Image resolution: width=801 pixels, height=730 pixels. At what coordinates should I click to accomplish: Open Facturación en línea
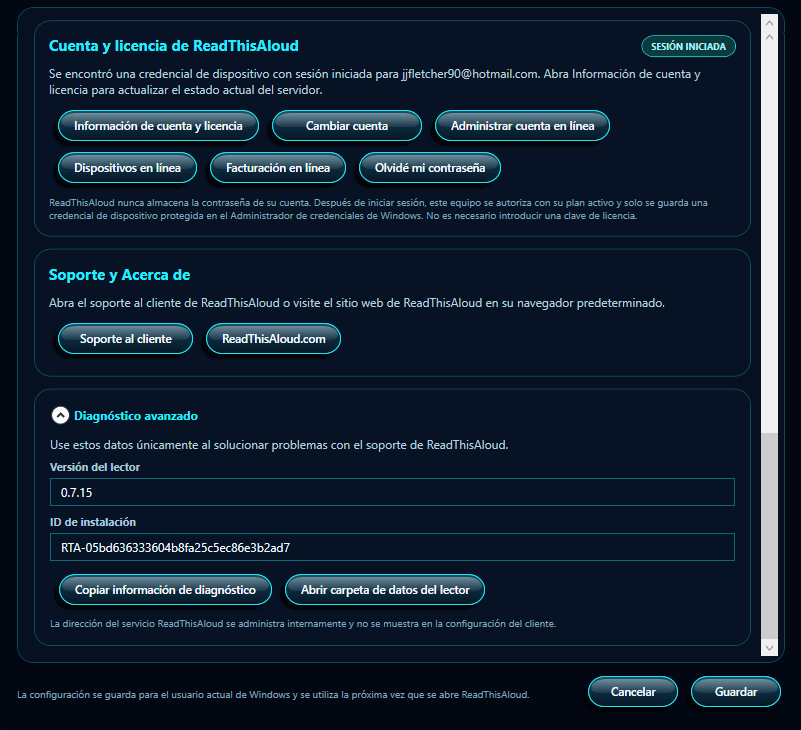click(278, 168)
